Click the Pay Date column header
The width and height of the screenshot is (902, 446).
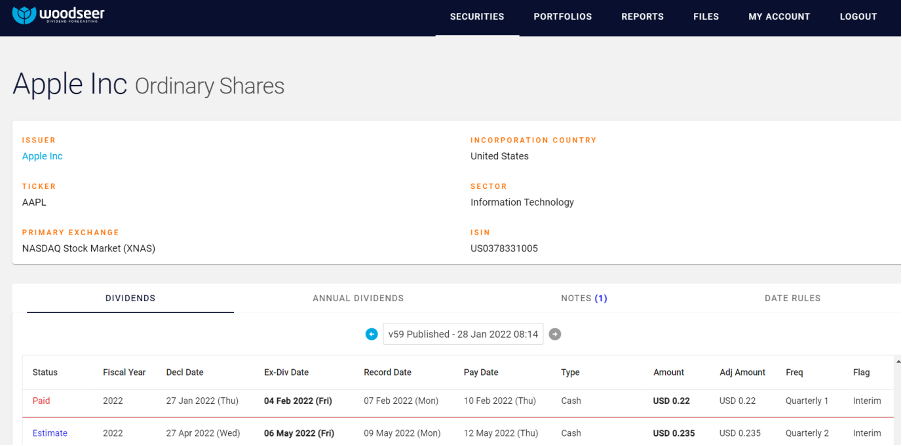click(481, 372)
